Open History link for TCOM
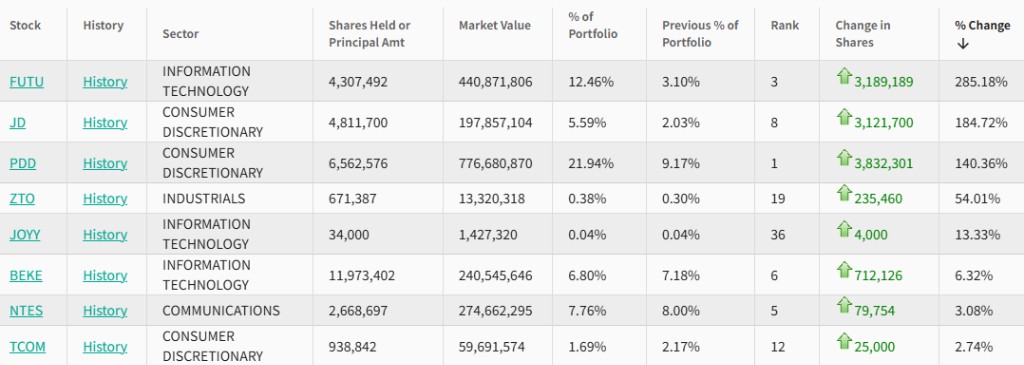This screenshot has height=365, width=1024. [104, 347]
